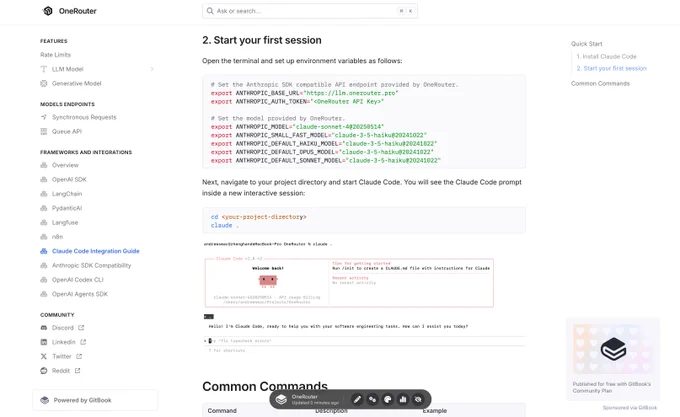Image resolution: width=680 pixels, height=417 pixels.
Task: Go to Queue API page
Action: click(x=67, y=131)
